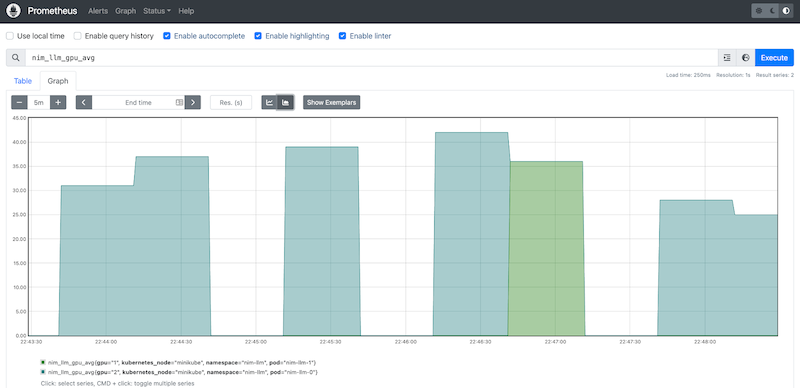Open the metrics explorer globe icon

pos(745,58)
